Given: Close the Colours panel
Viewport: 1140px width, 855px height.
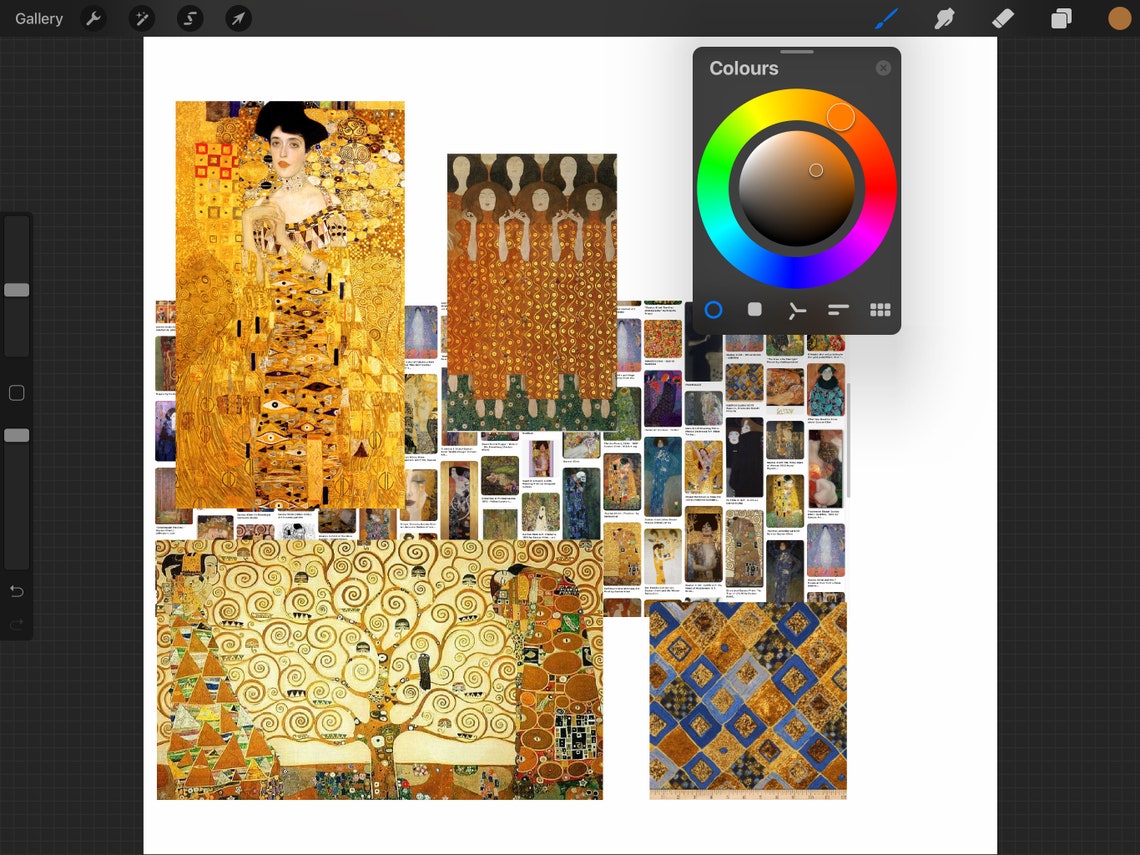Looking at the screenshot, I should point(883,67).
